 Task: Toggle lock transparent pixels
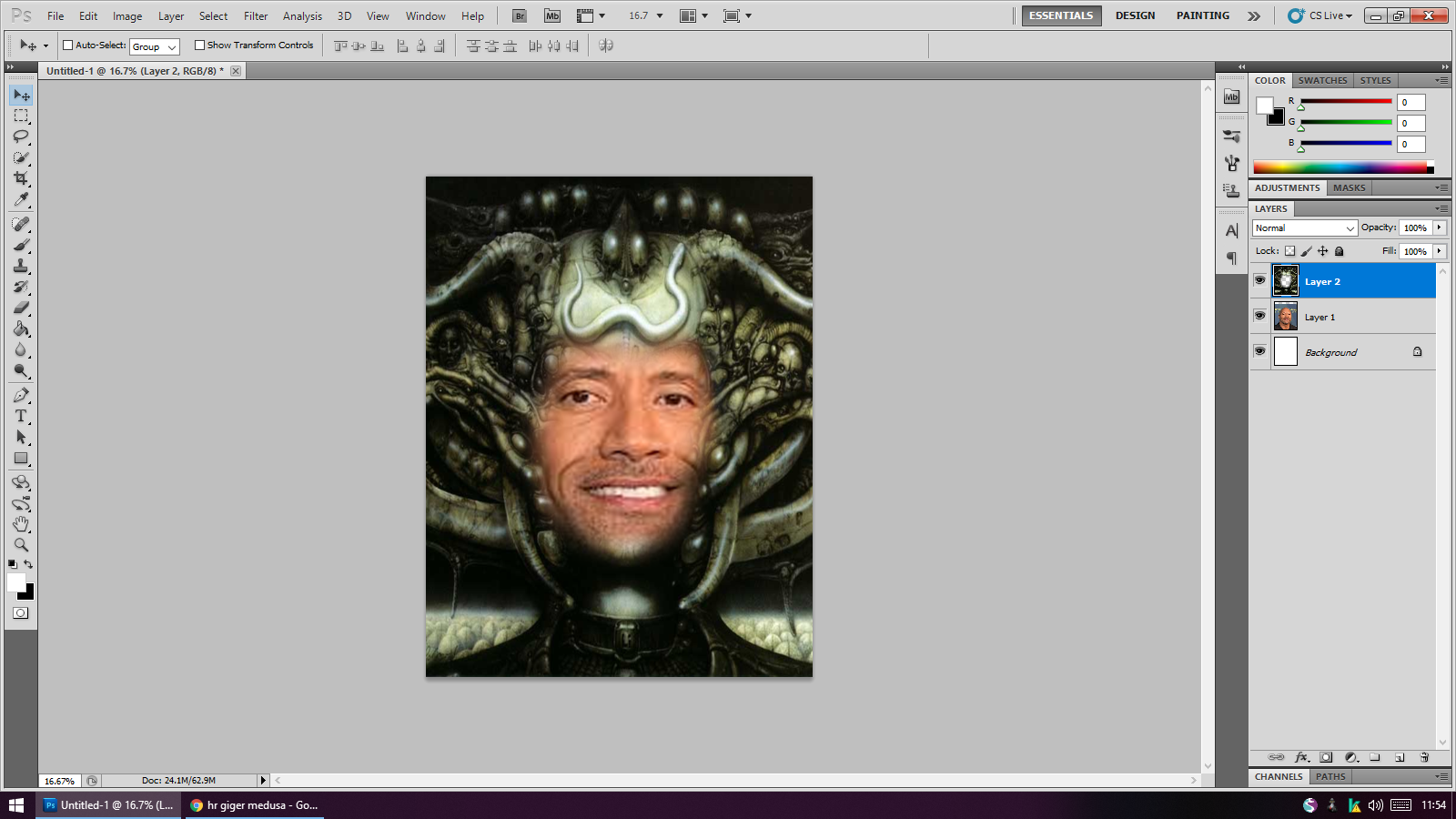point(1289,251)
